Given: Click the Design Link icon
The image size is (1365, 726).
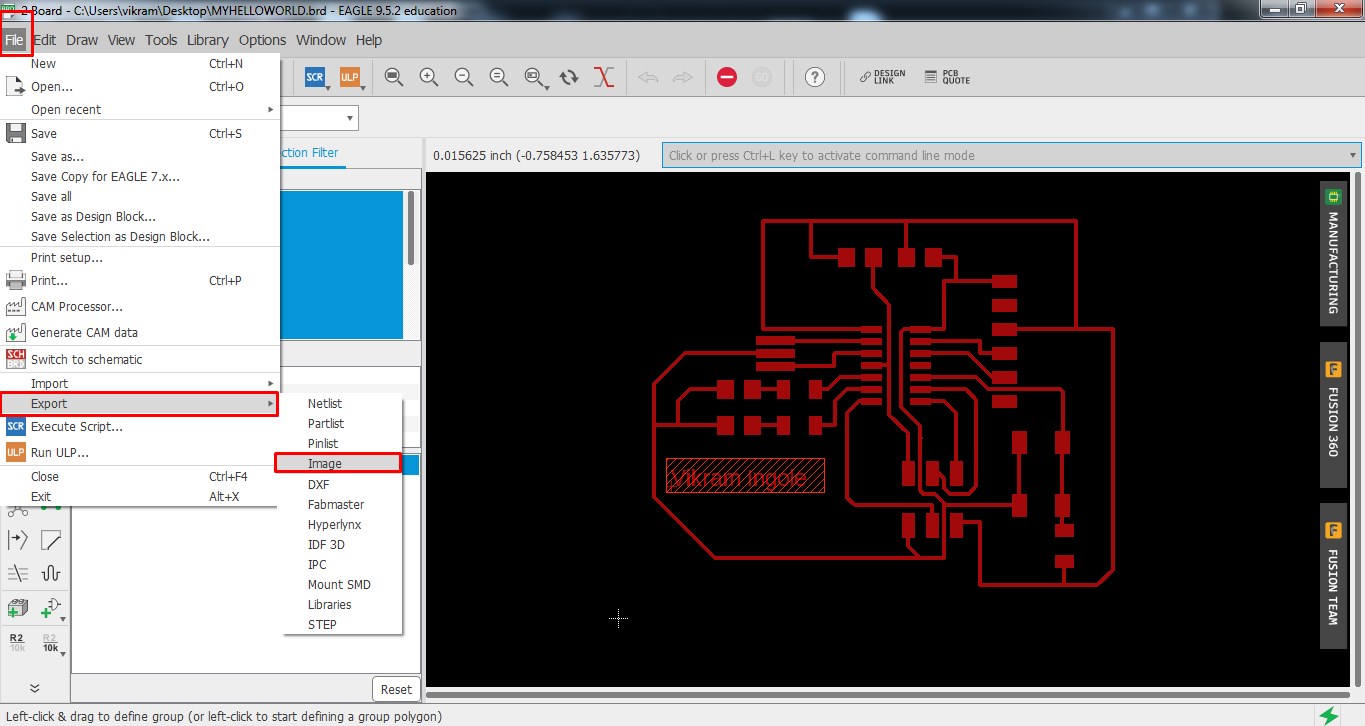Looking at the screenshot, I should point(882,77).
